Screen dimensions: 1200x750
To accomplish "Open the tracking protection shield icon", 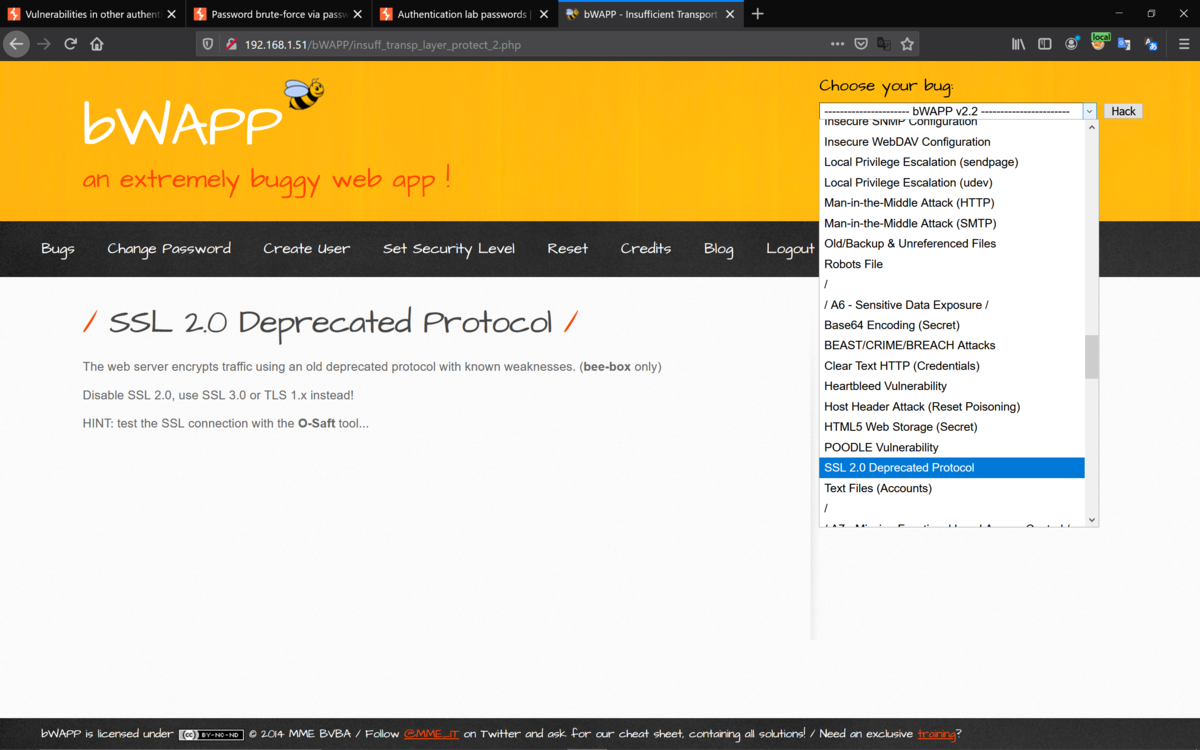I will coord(208,44).
